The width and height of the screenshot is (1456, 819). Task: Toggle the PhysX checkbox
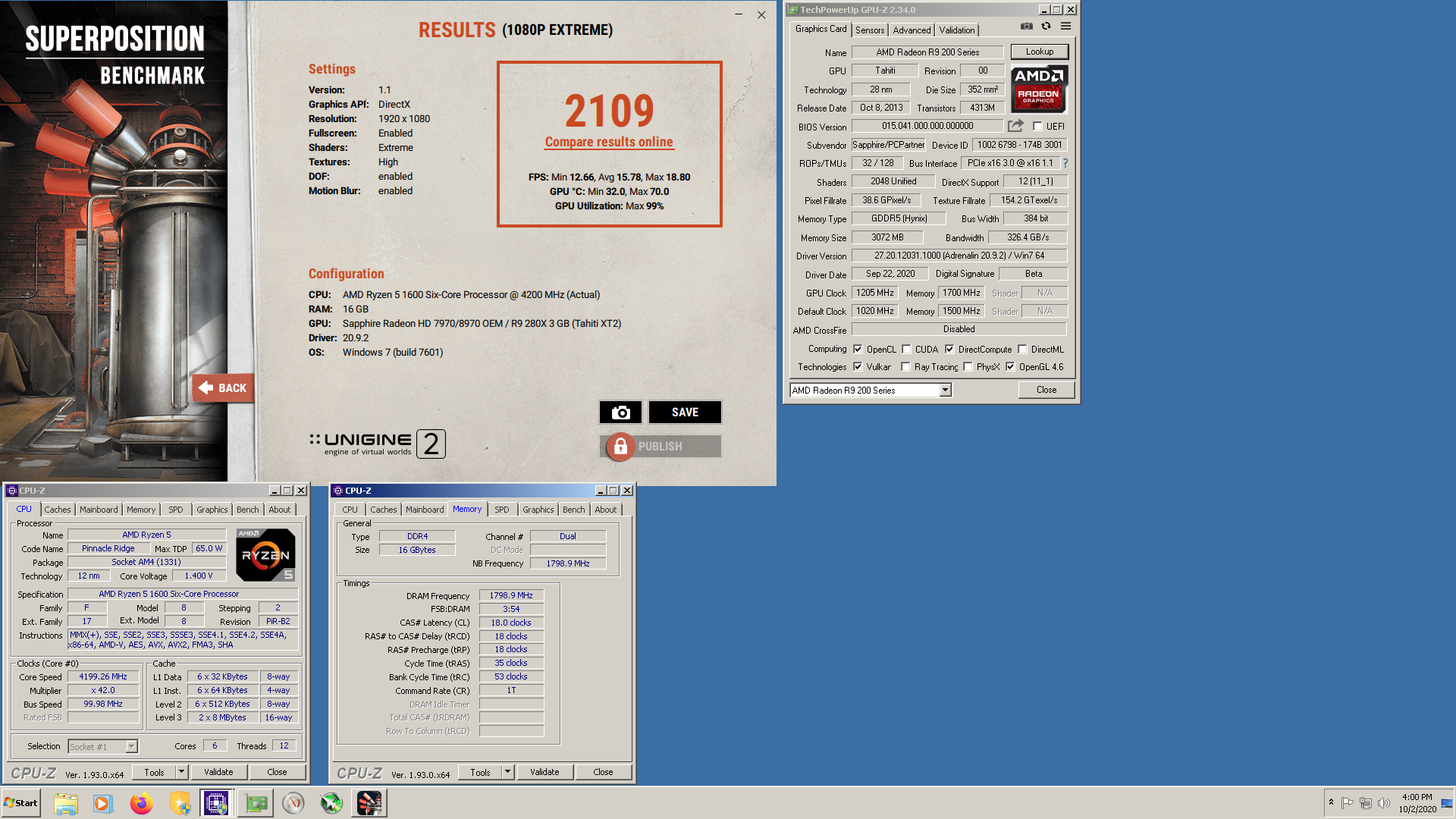pos(968,367)
